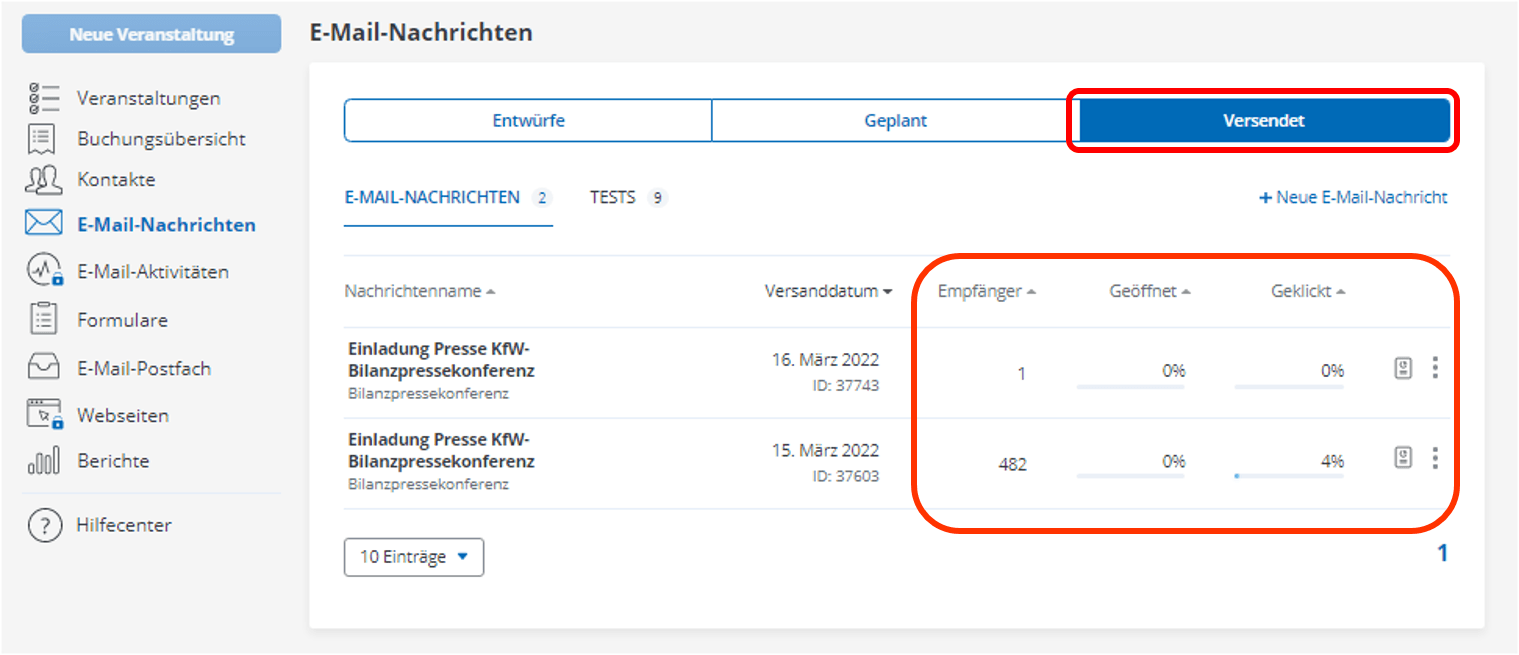
Task: Click recipient count 482
Action: (x=1012, y=464)
